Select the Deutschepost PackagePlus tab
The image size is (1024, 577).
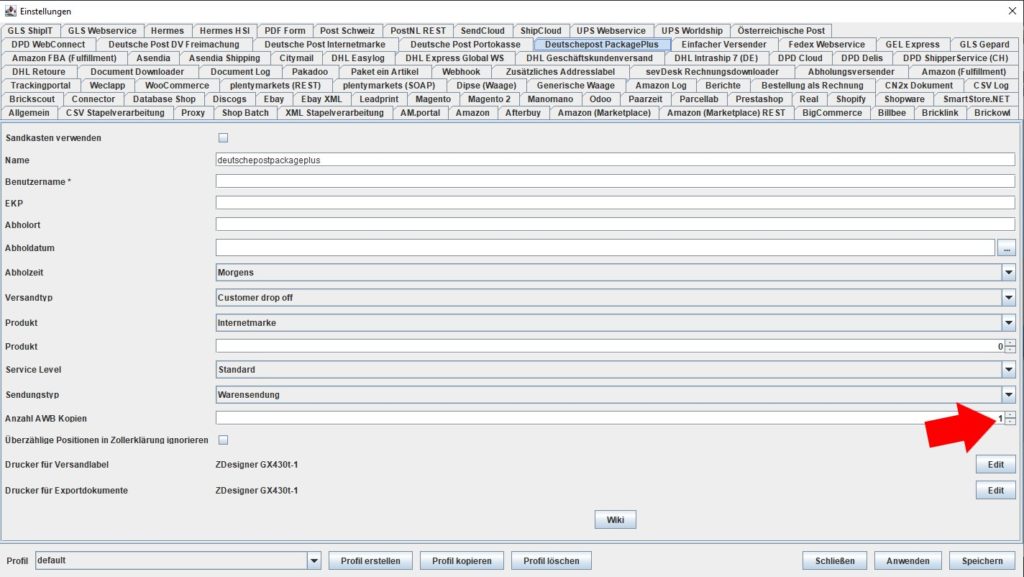(601, 44)
